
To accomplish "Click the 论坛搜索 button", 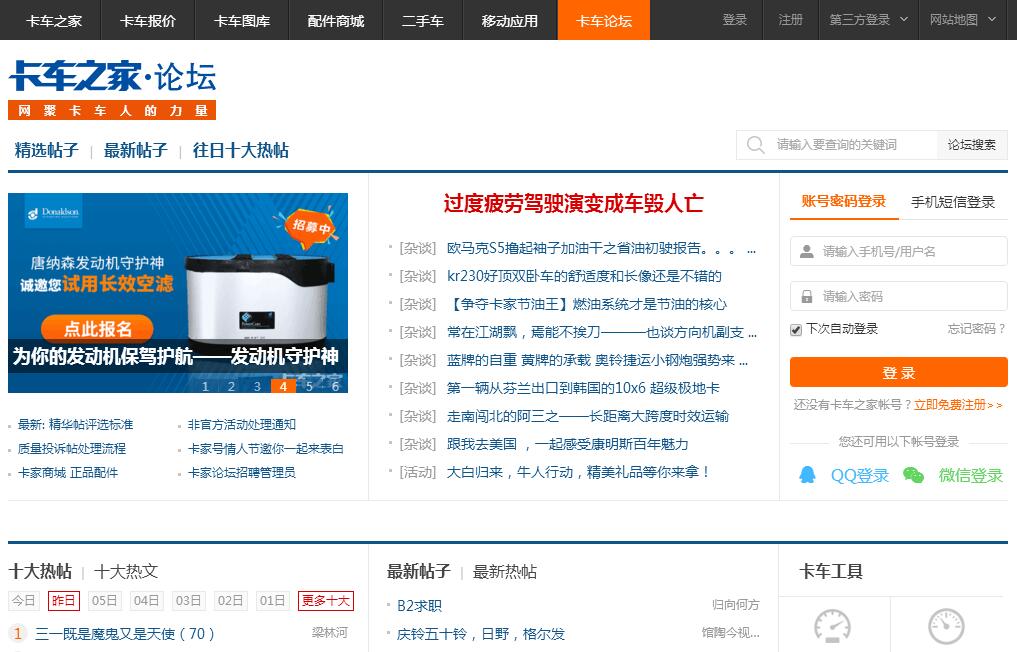I will point(971,145).
